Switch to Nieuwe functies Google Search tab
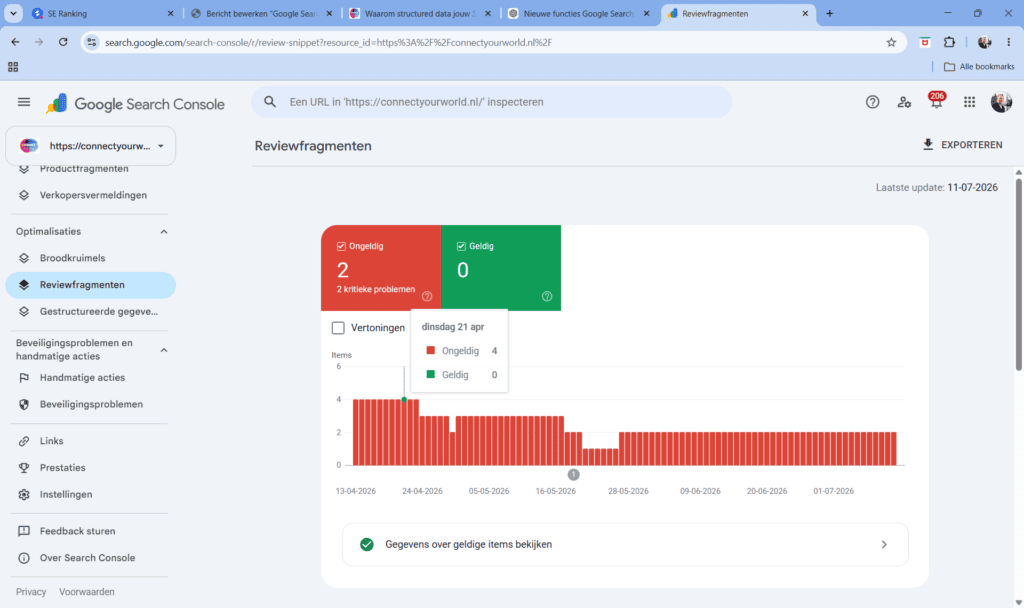 pos(579,13)
